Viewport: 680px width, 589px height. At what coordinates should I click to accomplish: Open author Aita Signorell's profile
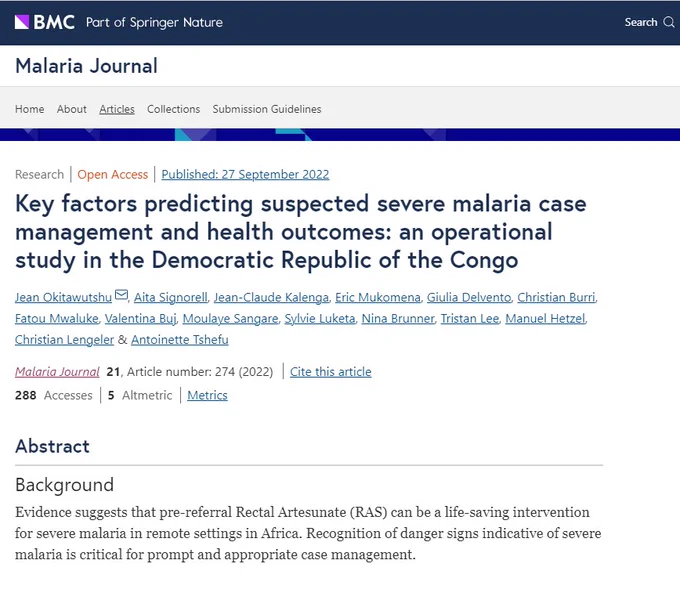[170, 298]
